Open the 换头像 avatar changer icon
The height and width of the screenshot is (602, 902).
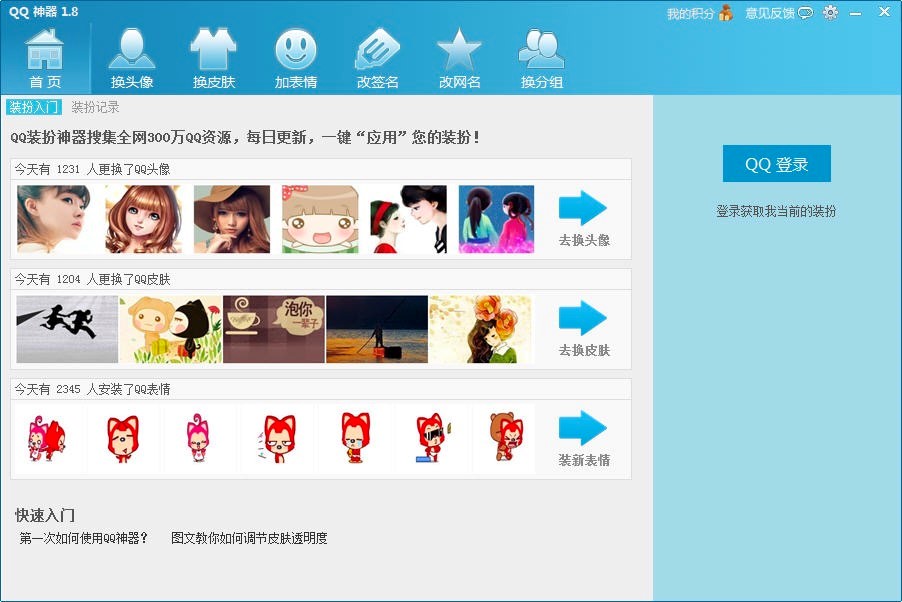point(133,55)
